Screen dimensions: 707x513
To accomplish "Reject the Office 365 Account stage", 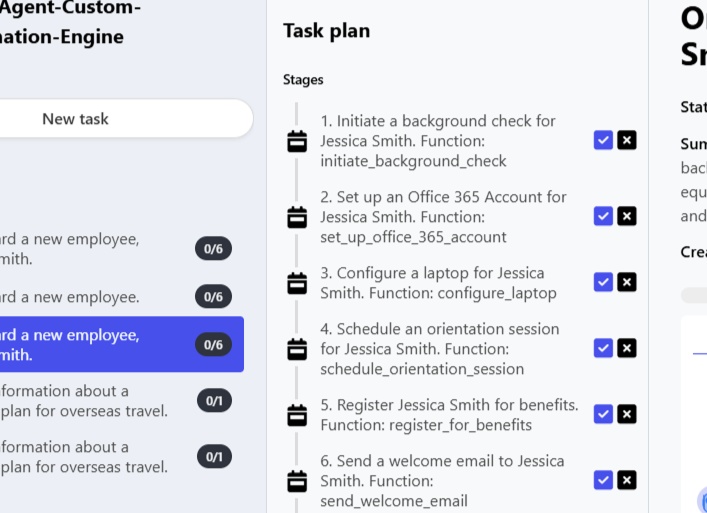I will 627,216.
